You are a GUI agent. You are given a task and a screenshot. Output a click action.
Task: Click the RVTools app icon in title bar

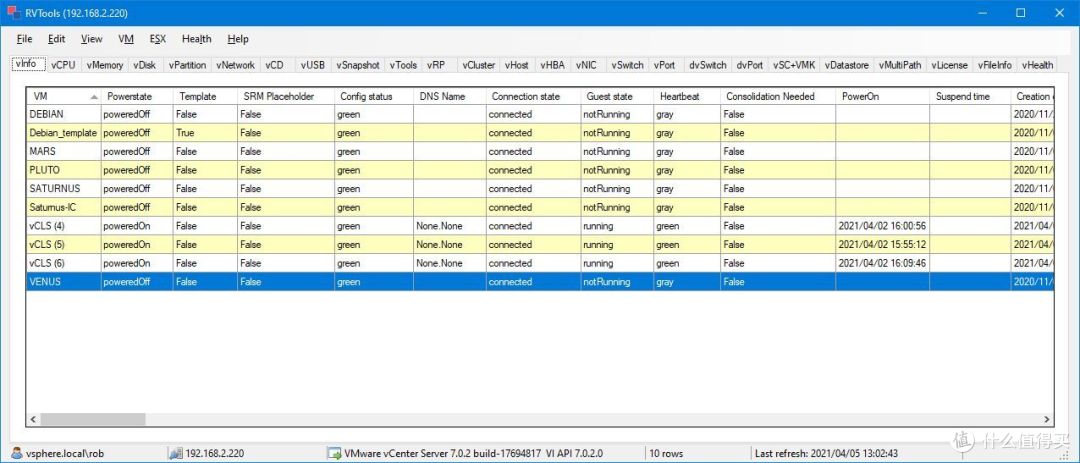pyautogui.click(x=13, y=13)
